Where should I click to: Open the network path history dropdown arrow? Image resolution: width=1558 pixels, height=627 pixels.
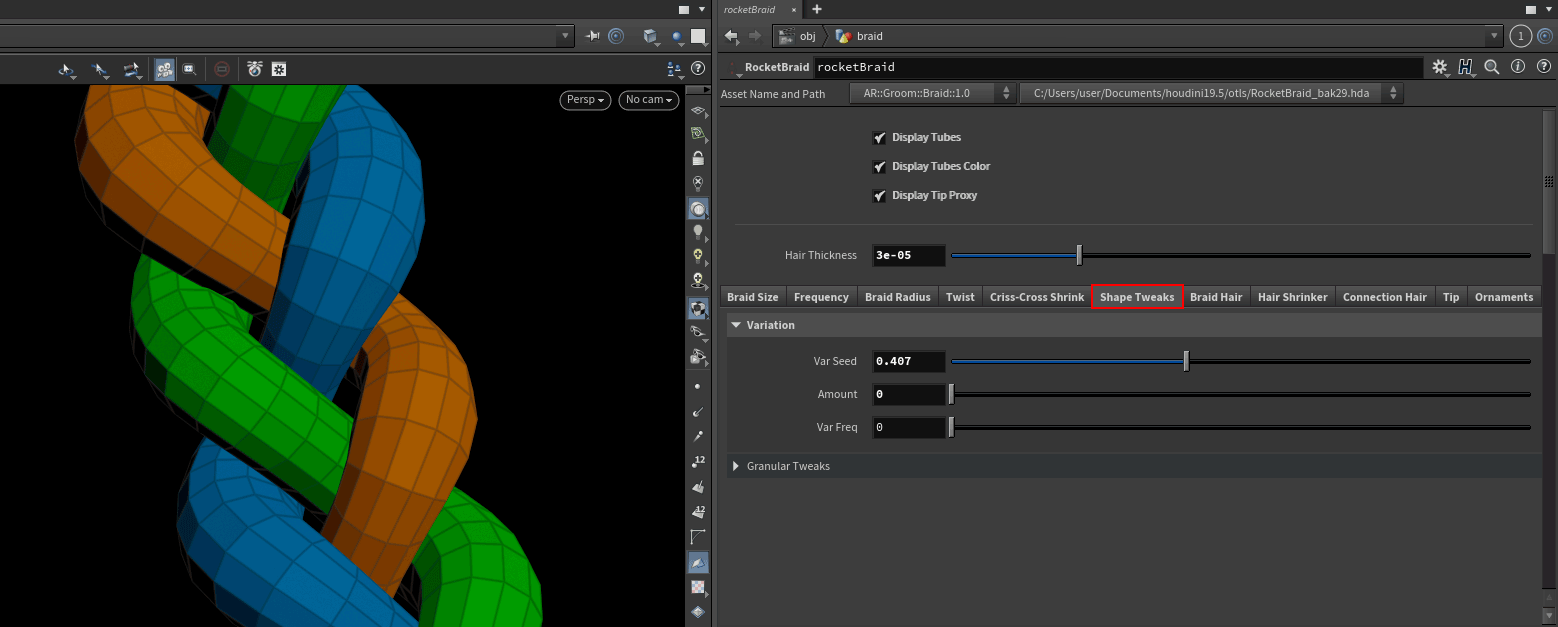[1494, 36]
